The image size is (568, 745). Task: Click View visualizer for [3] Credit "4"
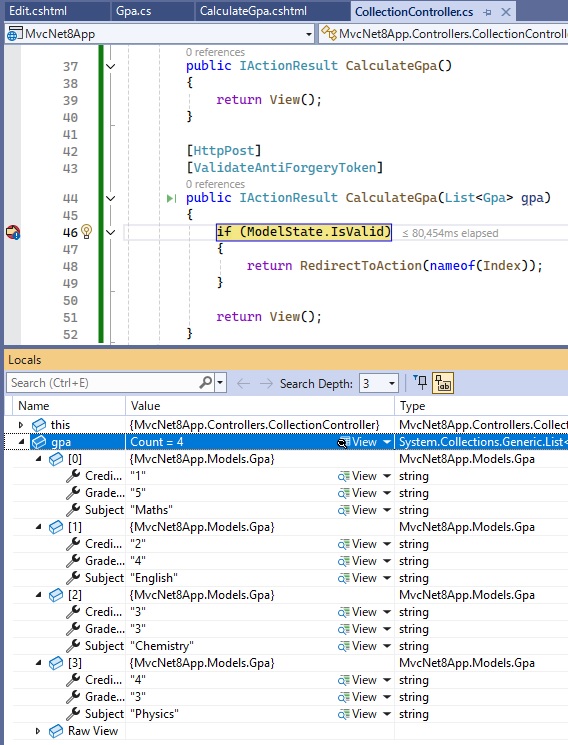(357, 680)
